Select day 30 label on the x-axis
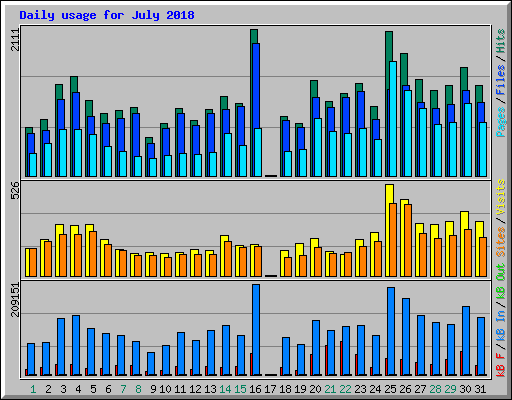 465,389
